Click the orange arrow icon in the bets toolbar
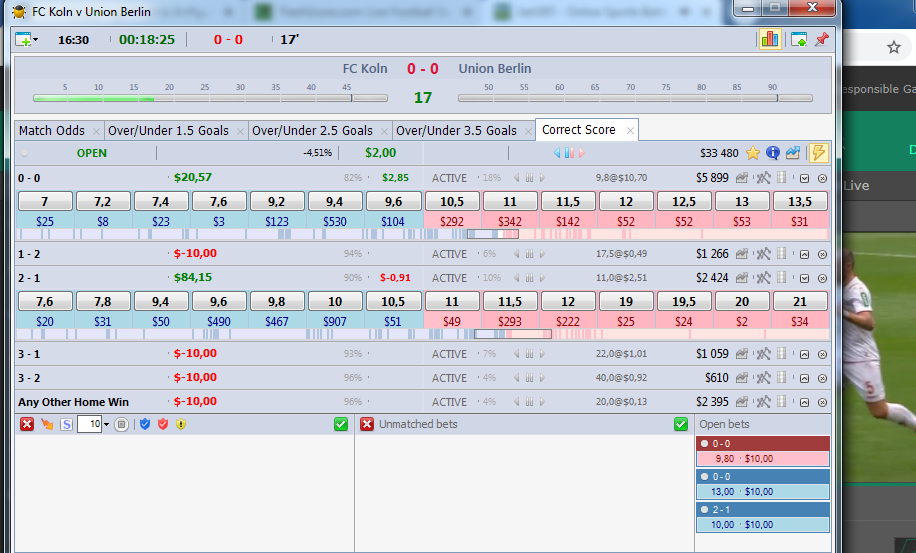Viewport: 916px width, 553px height. click(x=47, y=424)
